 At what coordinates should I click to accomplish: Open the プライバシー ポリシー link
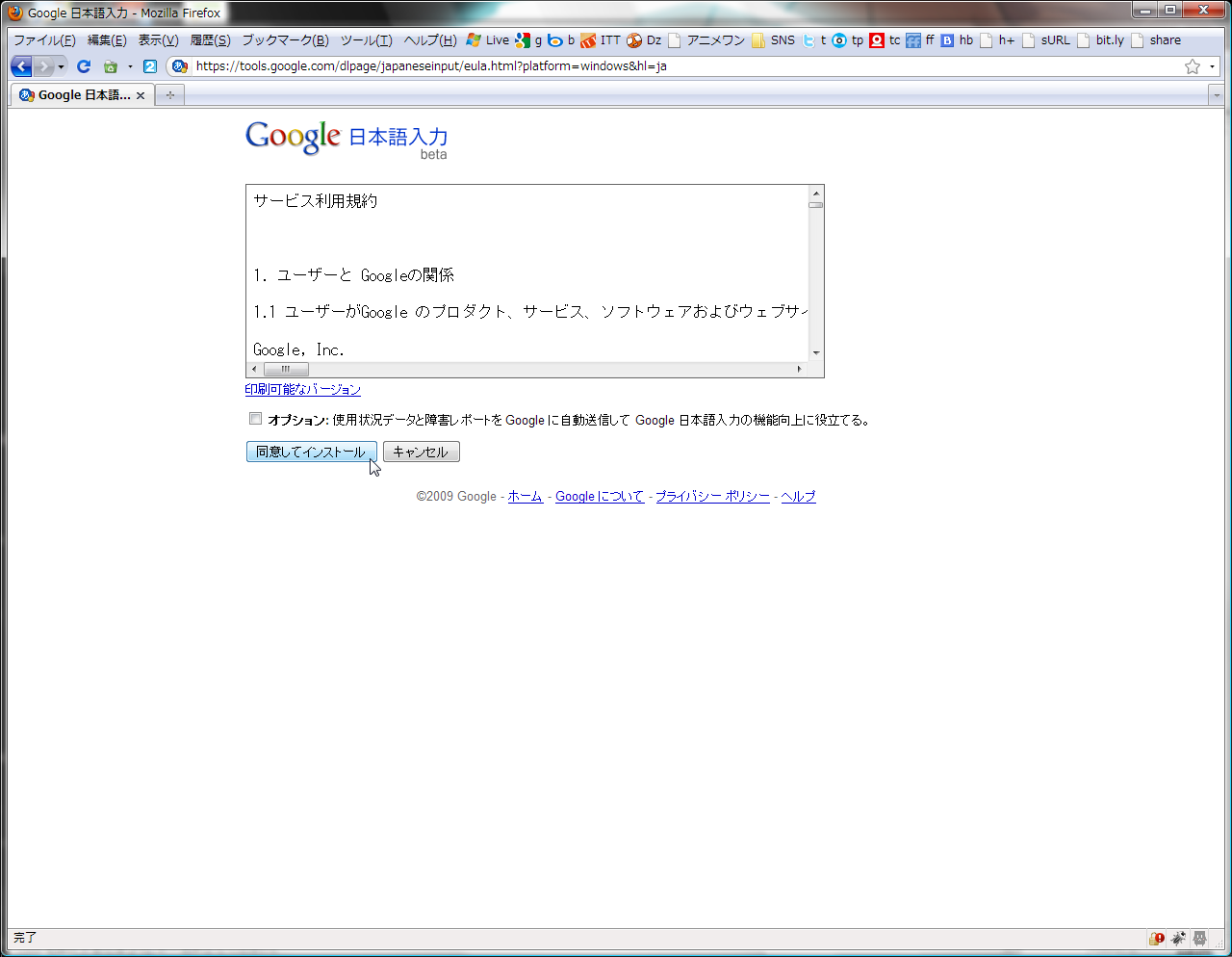[x=713, y=497]
